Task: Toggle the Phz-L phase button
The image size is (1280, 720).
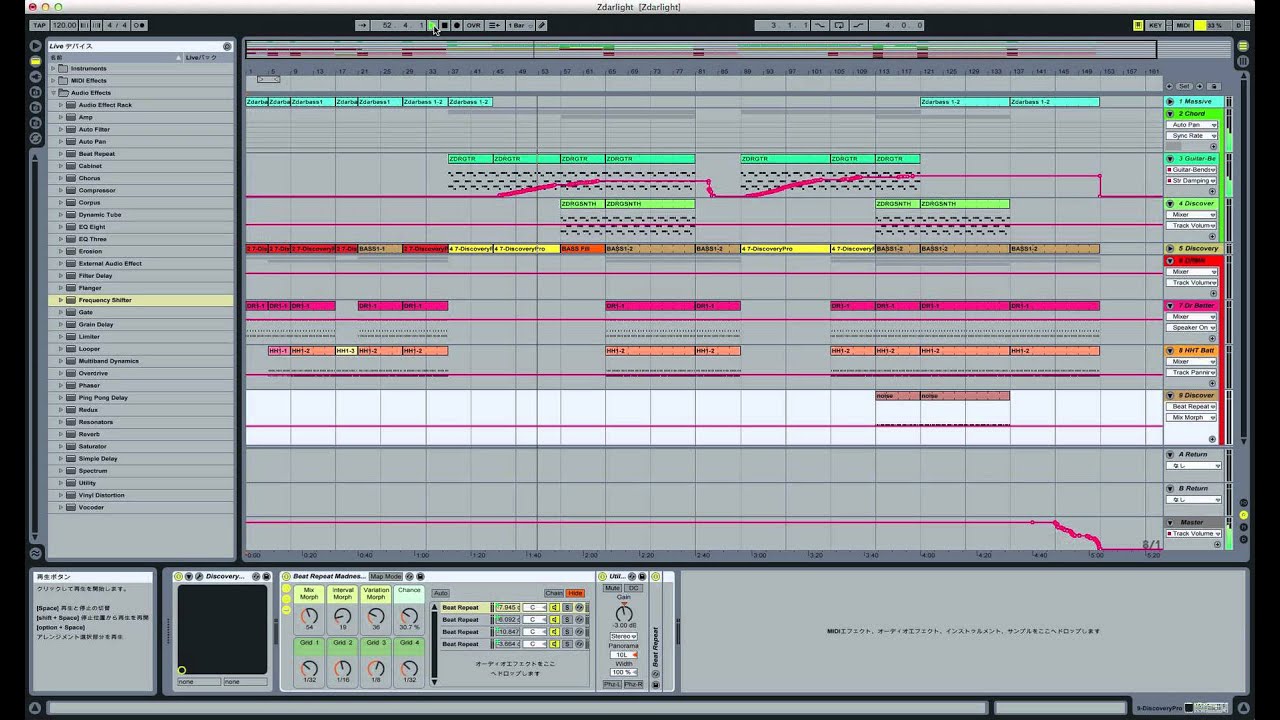Action: click(612, 684)
